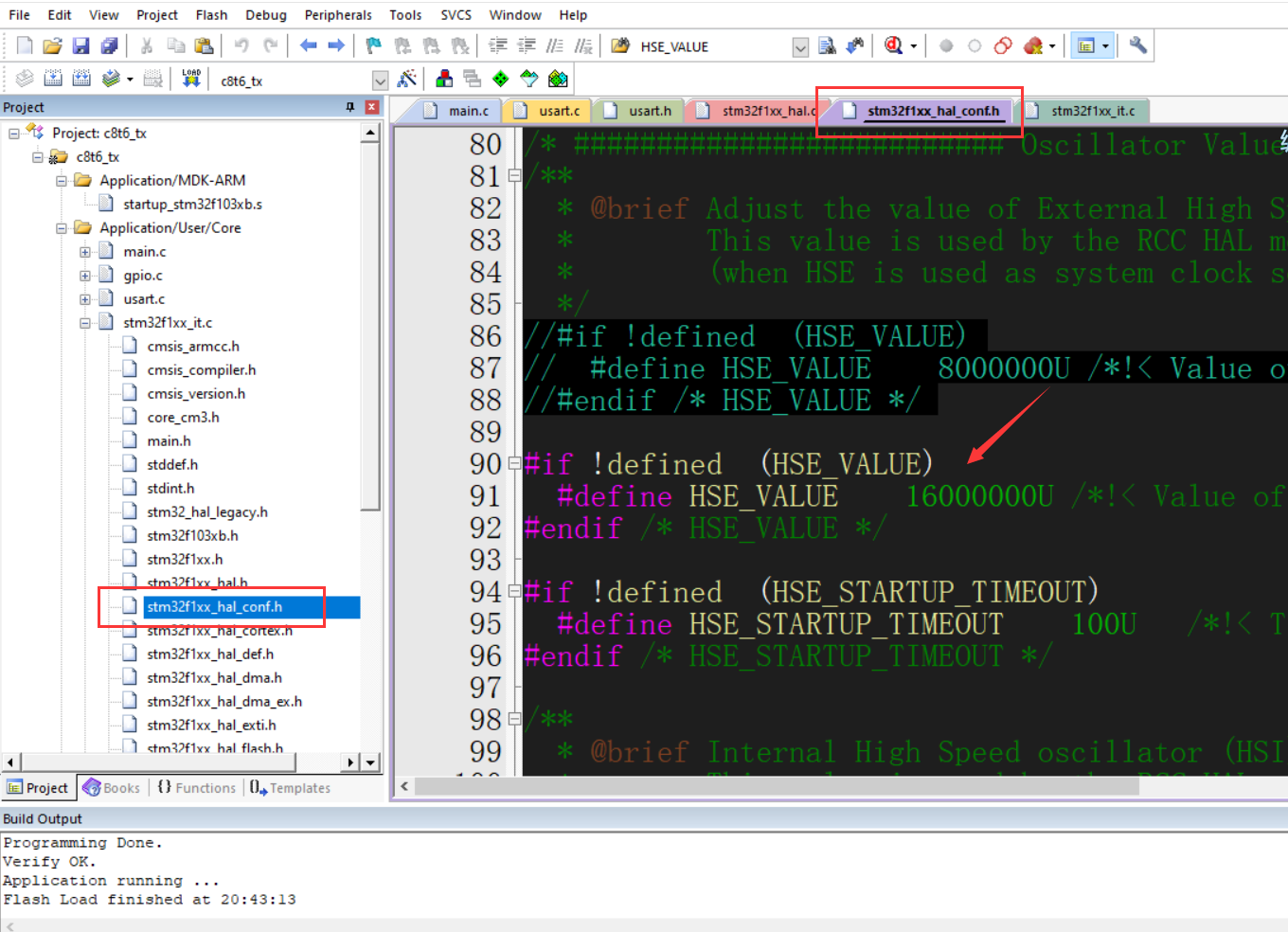Open the HSE_VALUE search dropdown arrow
The image size is (1288, 932).
pos(800,47)
